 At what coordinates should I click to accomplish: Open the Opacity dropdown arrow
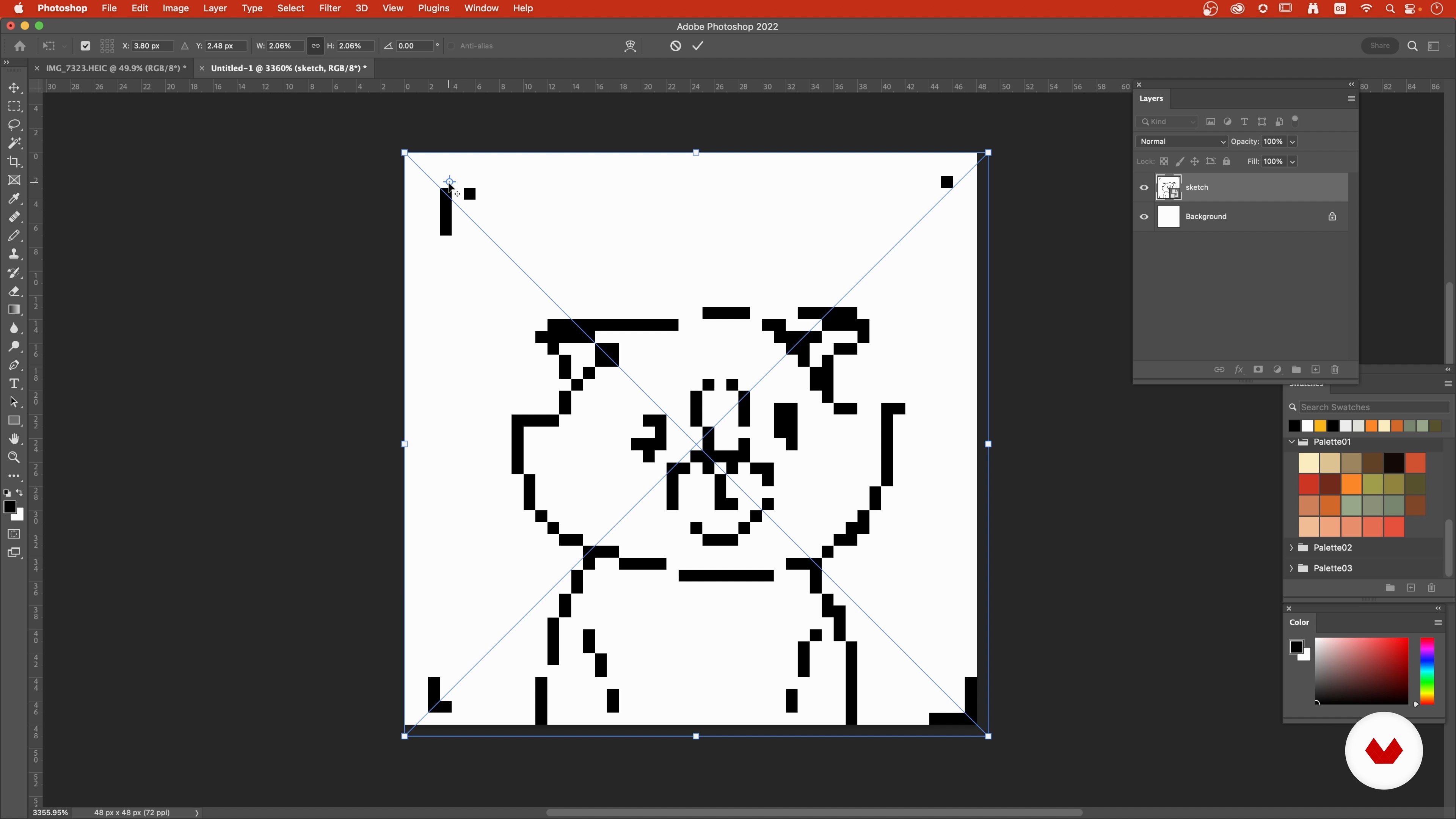pyautogui.click(x=1293, y=142)
